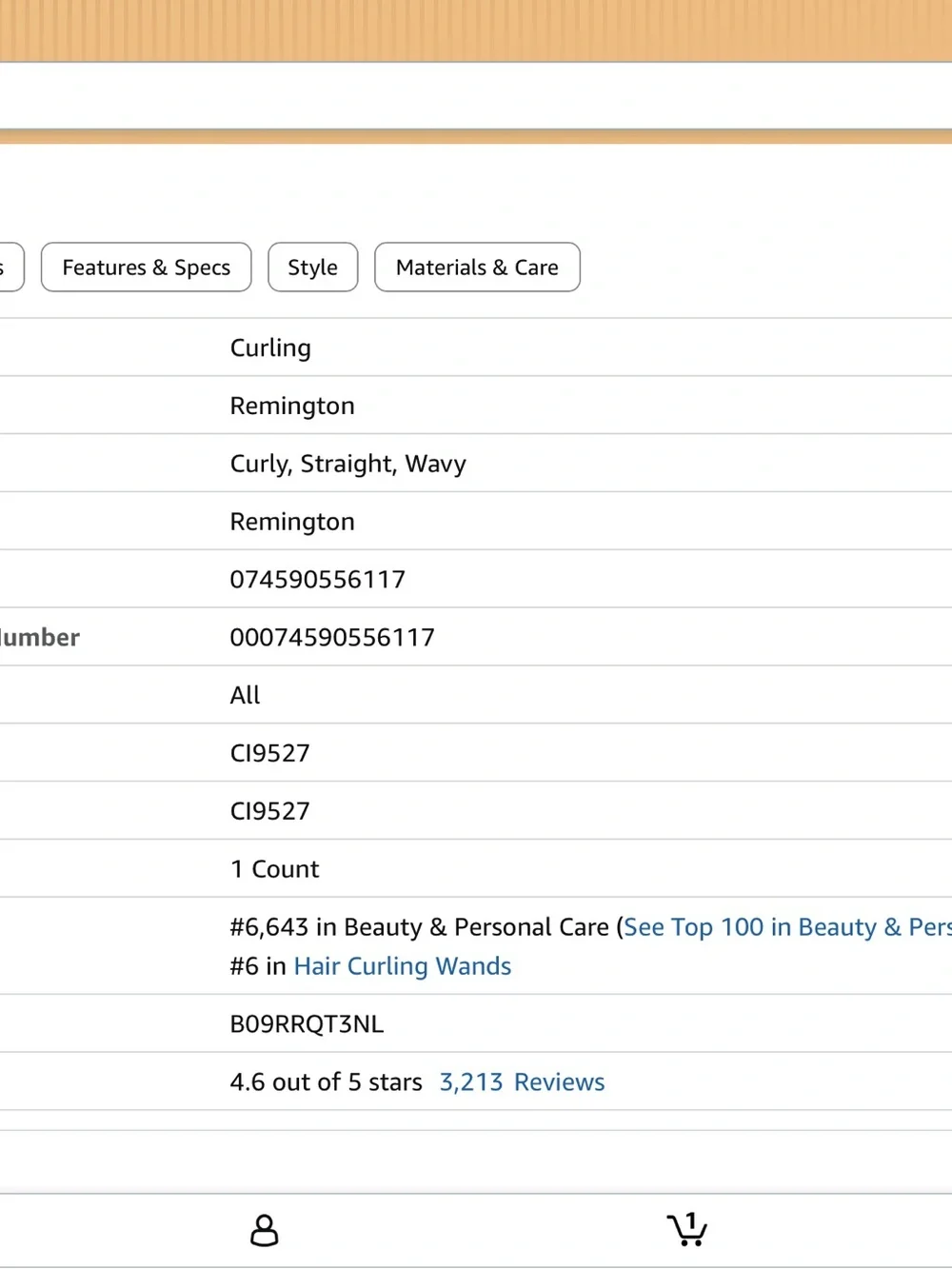
Task: Select the Features & Specs pill
Action: (147, 268)
